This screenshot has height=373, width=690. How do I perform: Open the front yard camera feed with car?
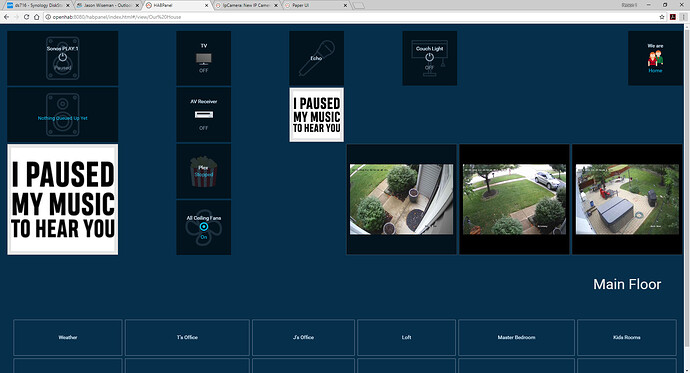(x=514, y=199)
